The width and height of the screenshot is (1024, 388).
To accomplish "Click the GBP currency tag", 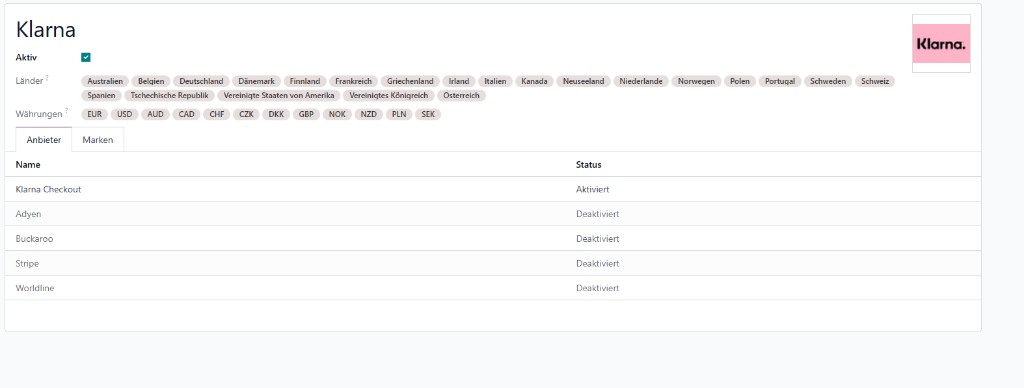I will click(306, 114).
